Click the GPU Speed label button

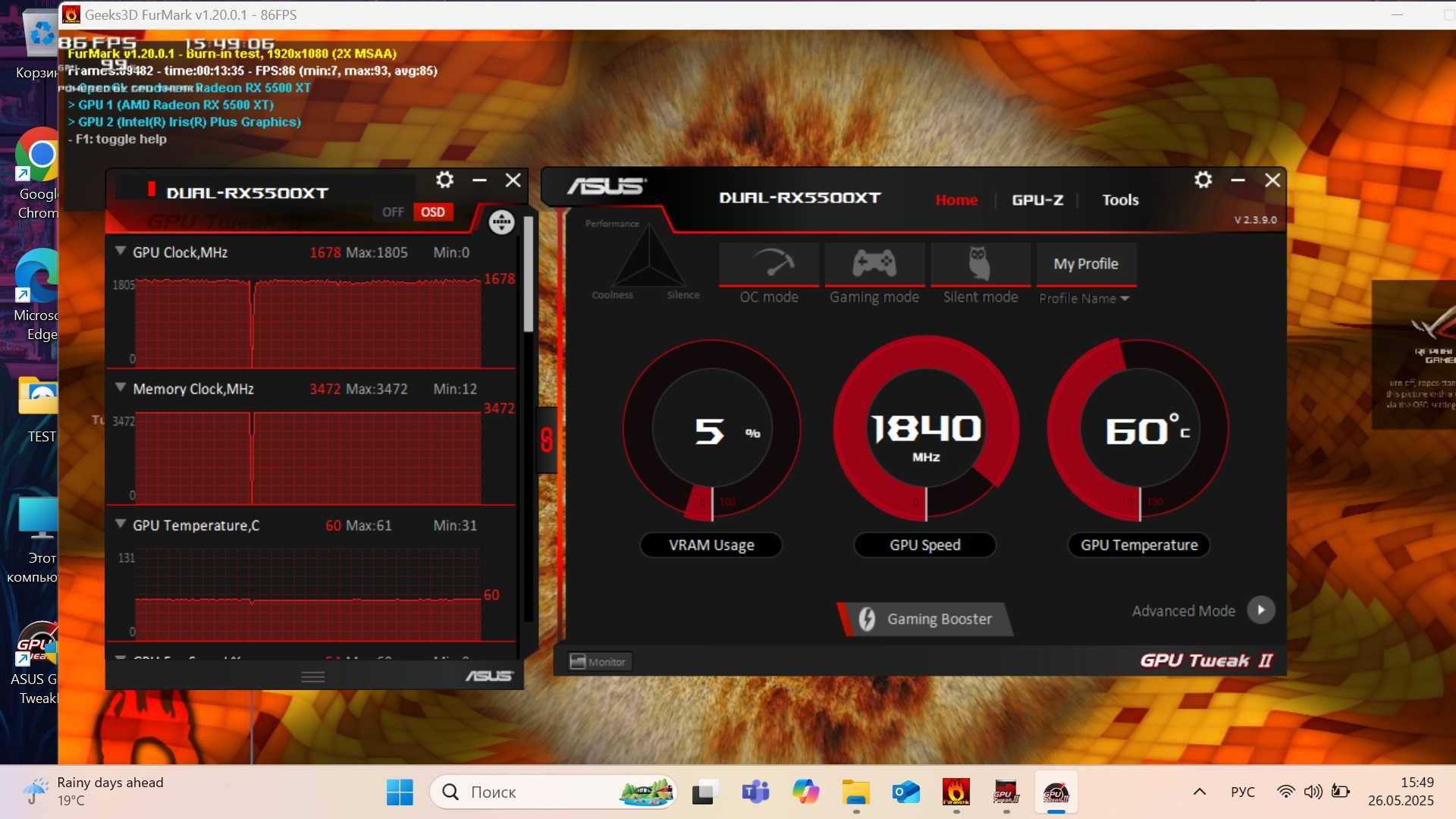(x=925, y=545)
